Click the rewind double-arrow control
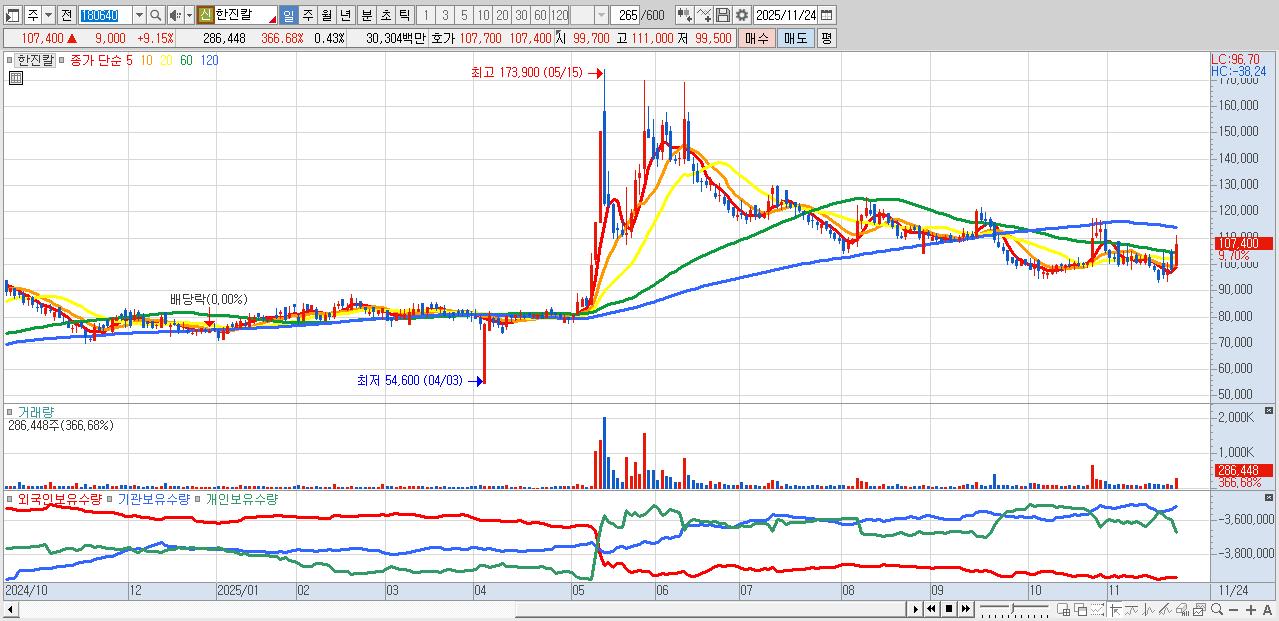This screenshot has width=1279, height=621. tap(931, 609)
